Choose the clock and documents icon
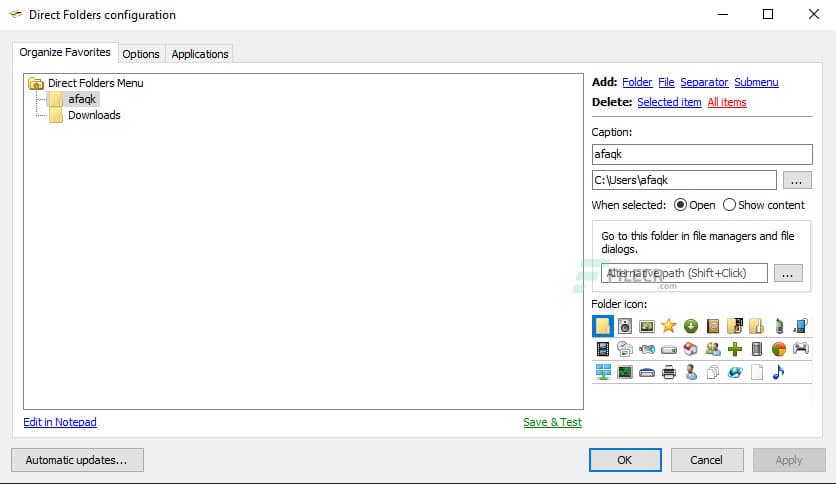Screen dimensions: 836x484 (x=625, y=349)
